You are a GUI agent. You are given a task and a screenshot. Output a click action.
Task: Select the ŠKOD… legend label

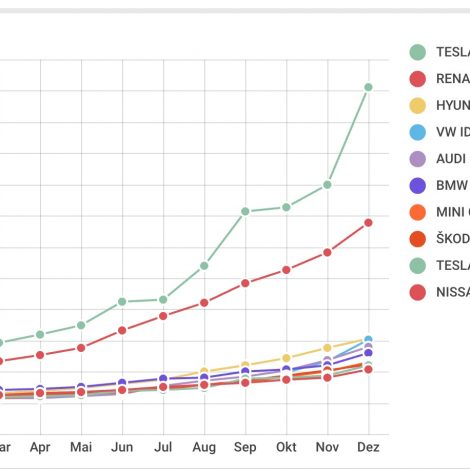coord(453,239)
